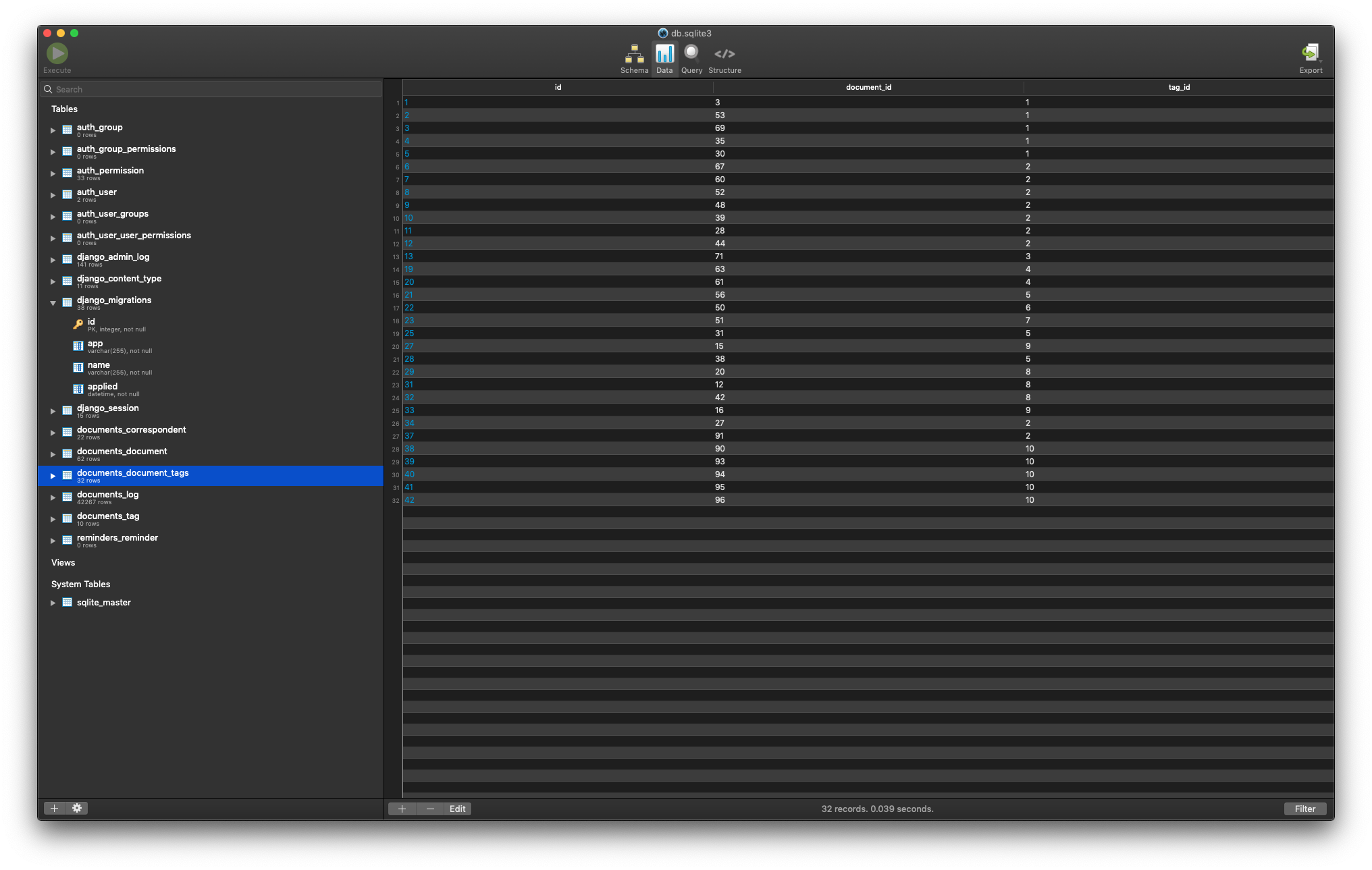The width and height of the screenshot is (1372, 870).
Task: Click the auth_group table icon
Action: pos(68,130)
